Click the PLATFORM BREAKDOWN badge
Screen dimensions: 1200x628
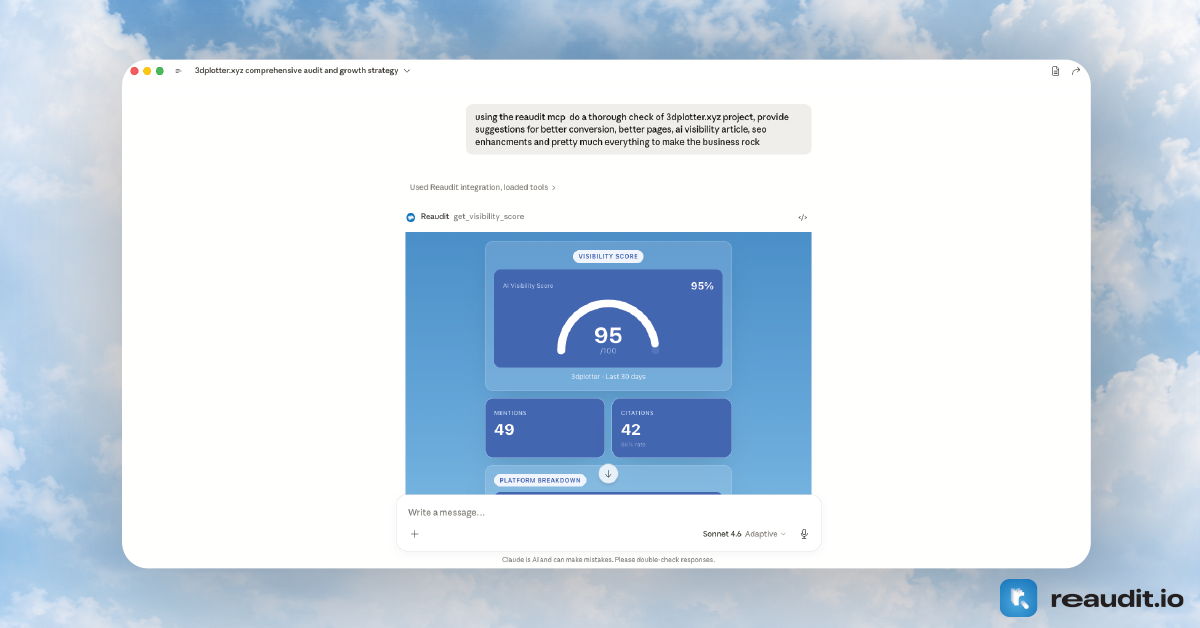point(540,480)
